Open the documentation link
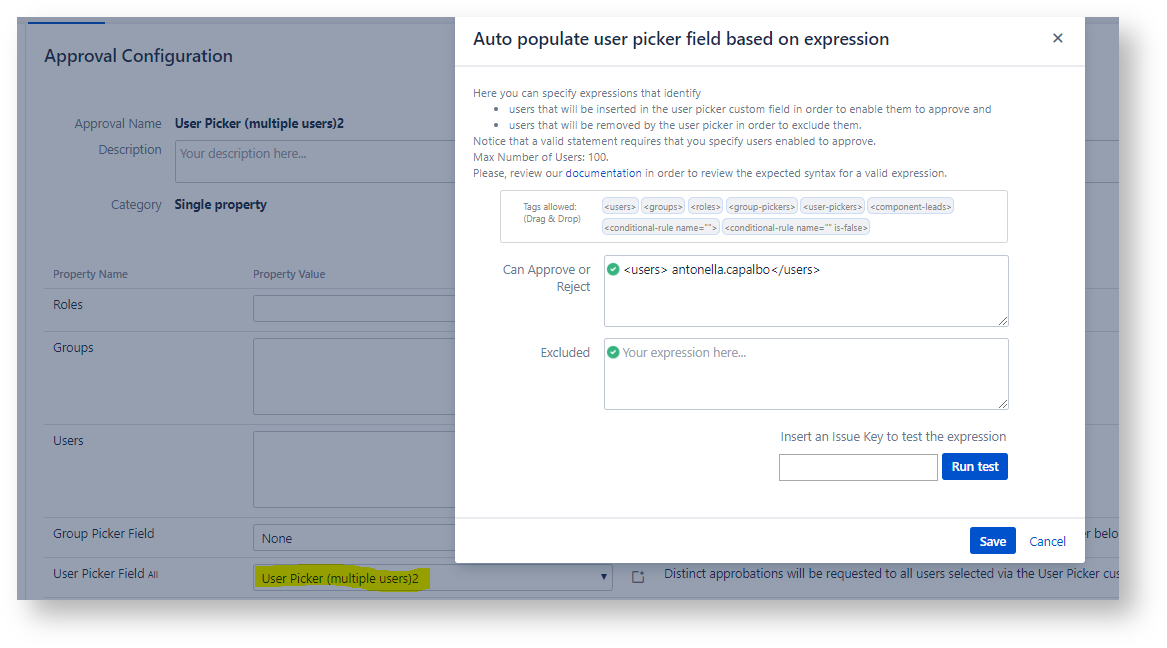Screen dimensions: 1167x648 [x=603, y=173]
